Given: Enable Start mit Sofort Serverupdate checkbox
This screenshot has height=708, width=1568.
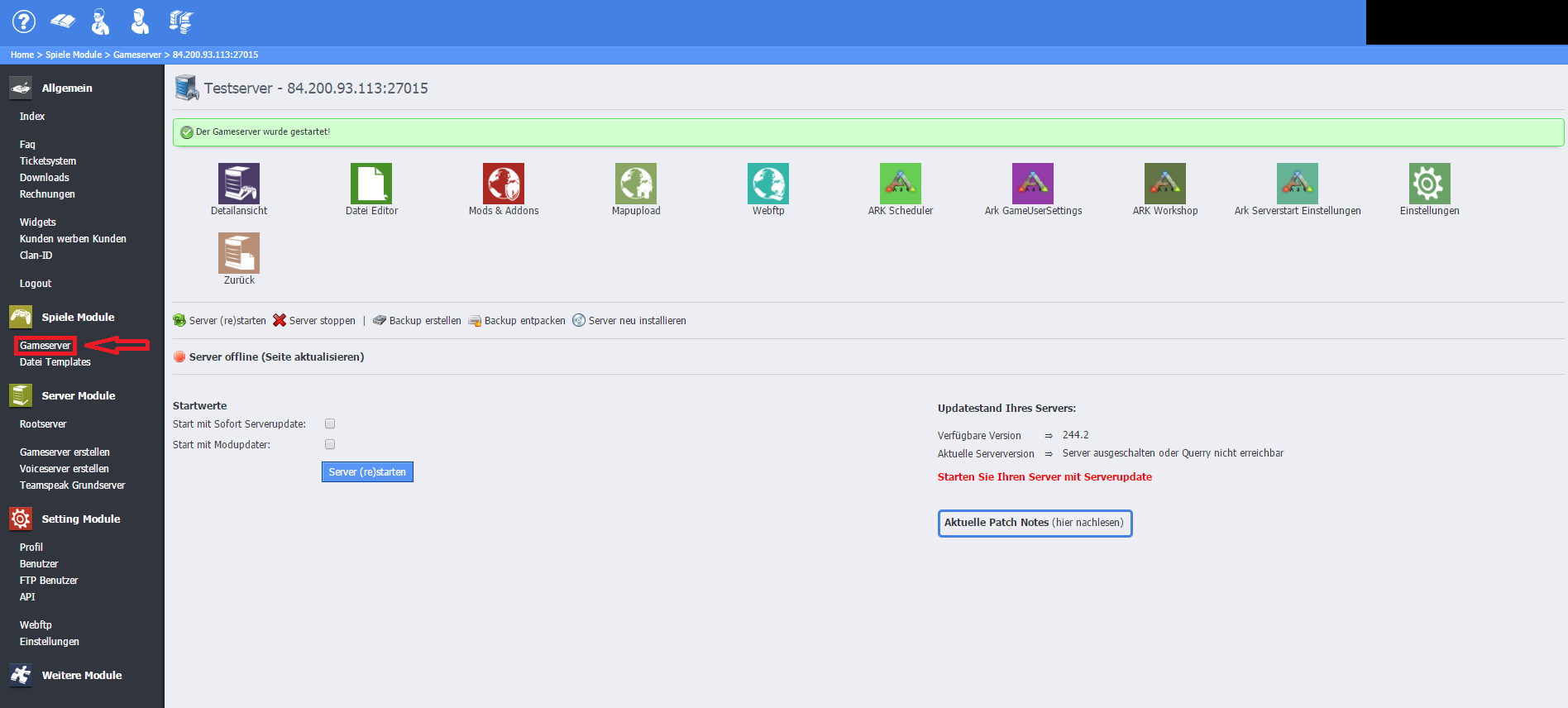Looking at the screenshot, I should point(330,423).
